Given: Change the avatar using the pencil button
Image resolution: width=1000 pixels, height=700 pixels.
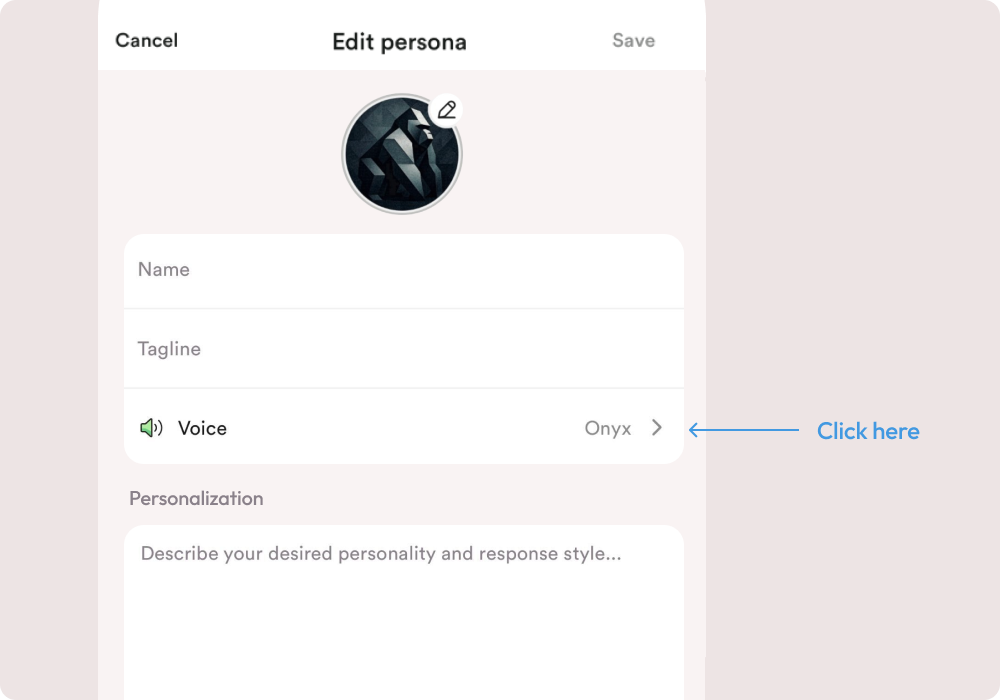Looking at the screenshot, I should pyautogui.click(x=447, y=110).
